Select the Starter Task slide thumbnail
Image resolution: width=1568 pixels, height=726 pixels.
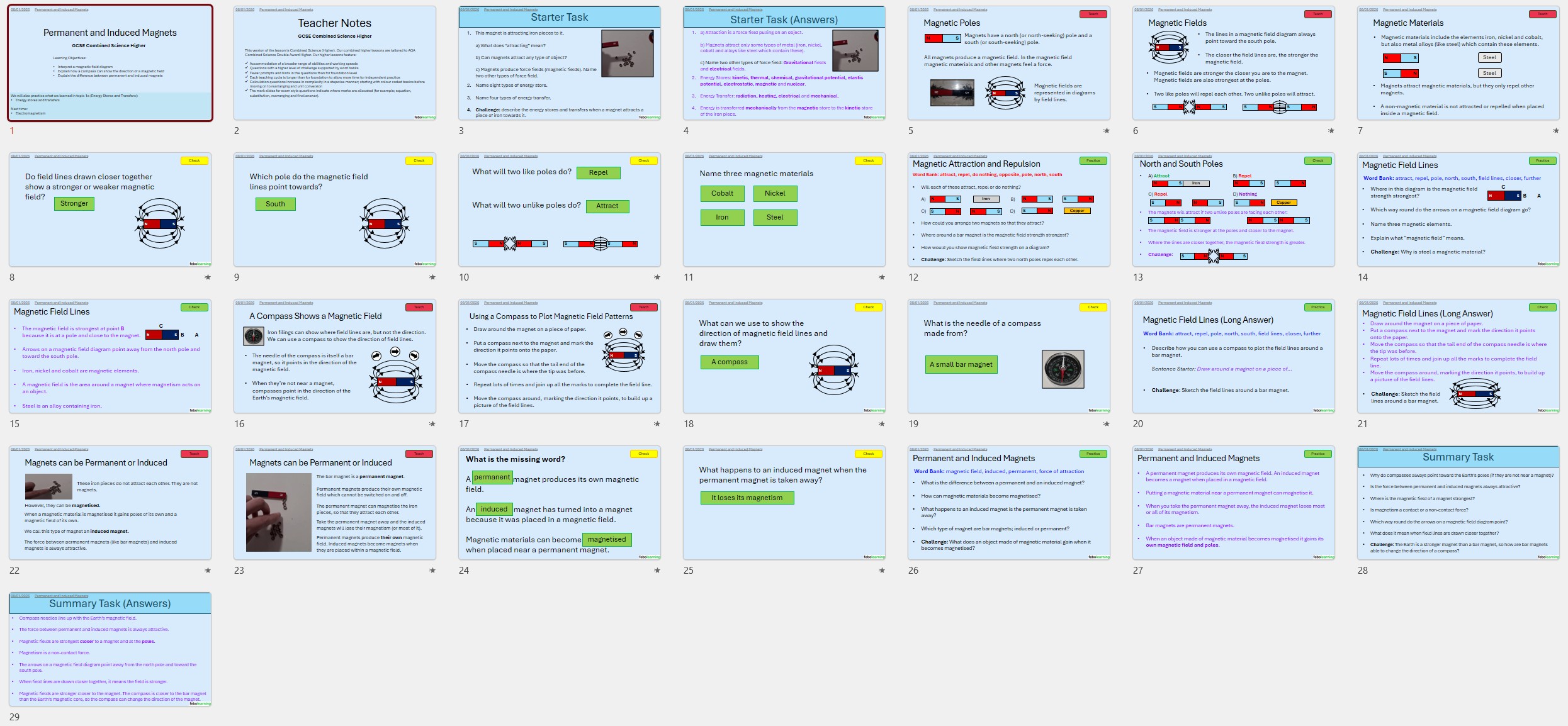point(559,63)
